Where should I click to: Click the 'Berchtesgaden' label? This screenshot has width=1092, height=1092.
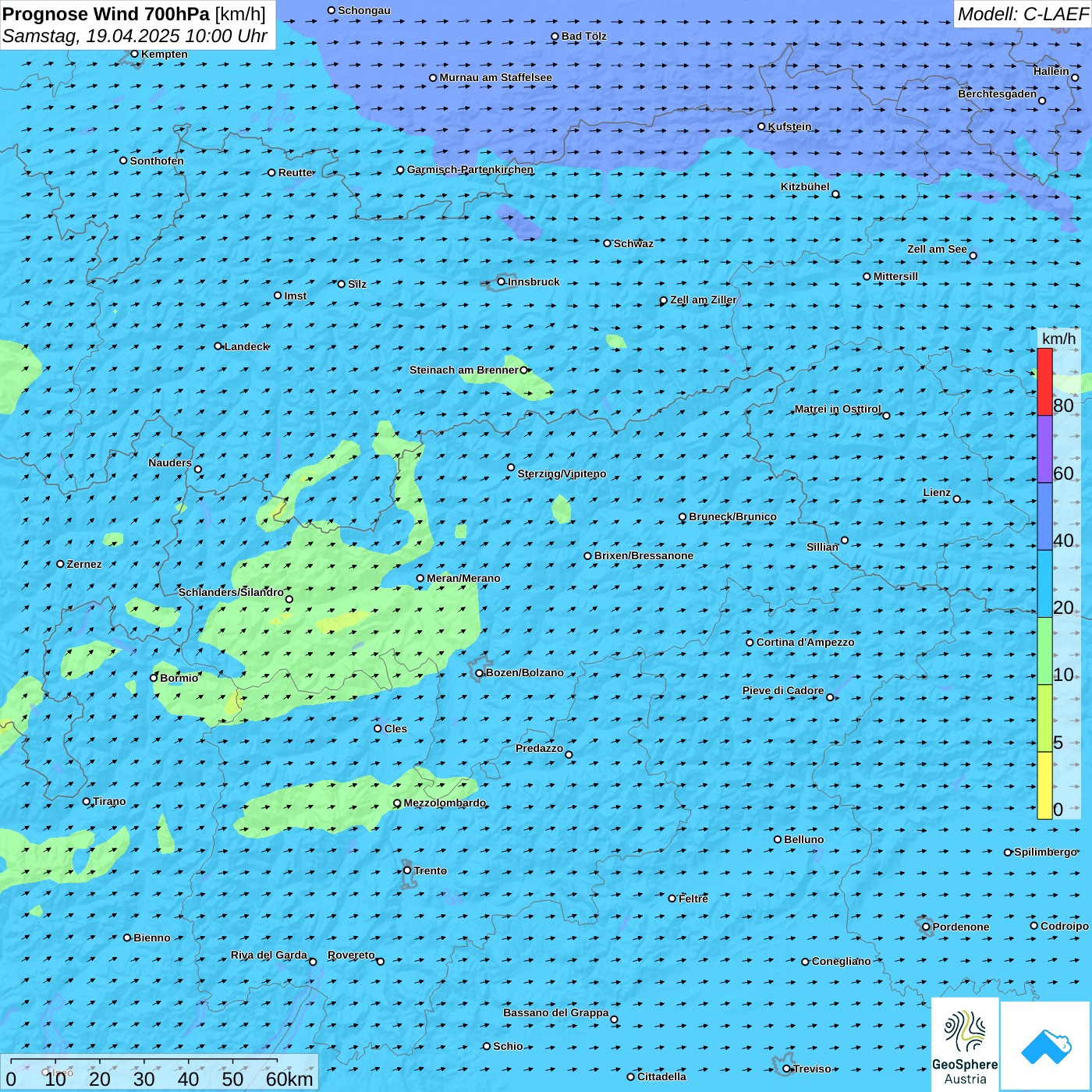pos(997,94)
